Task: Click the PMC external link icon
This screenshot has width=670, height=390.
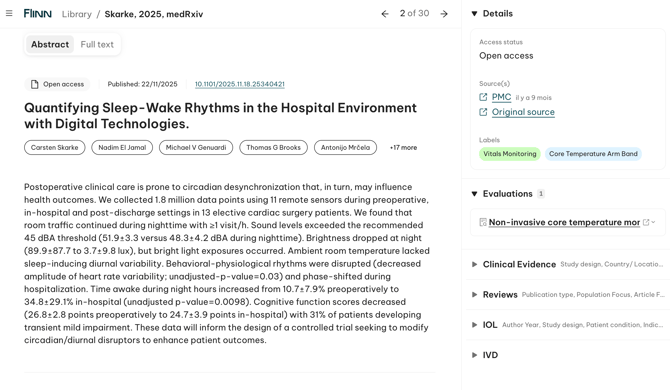Action: tap(483, 97)
